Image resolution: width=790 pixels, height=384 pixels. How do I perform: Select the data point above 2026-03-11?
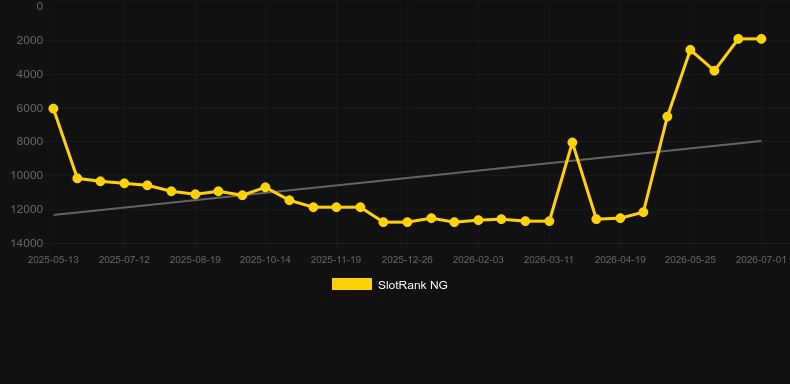coord(549,221)
